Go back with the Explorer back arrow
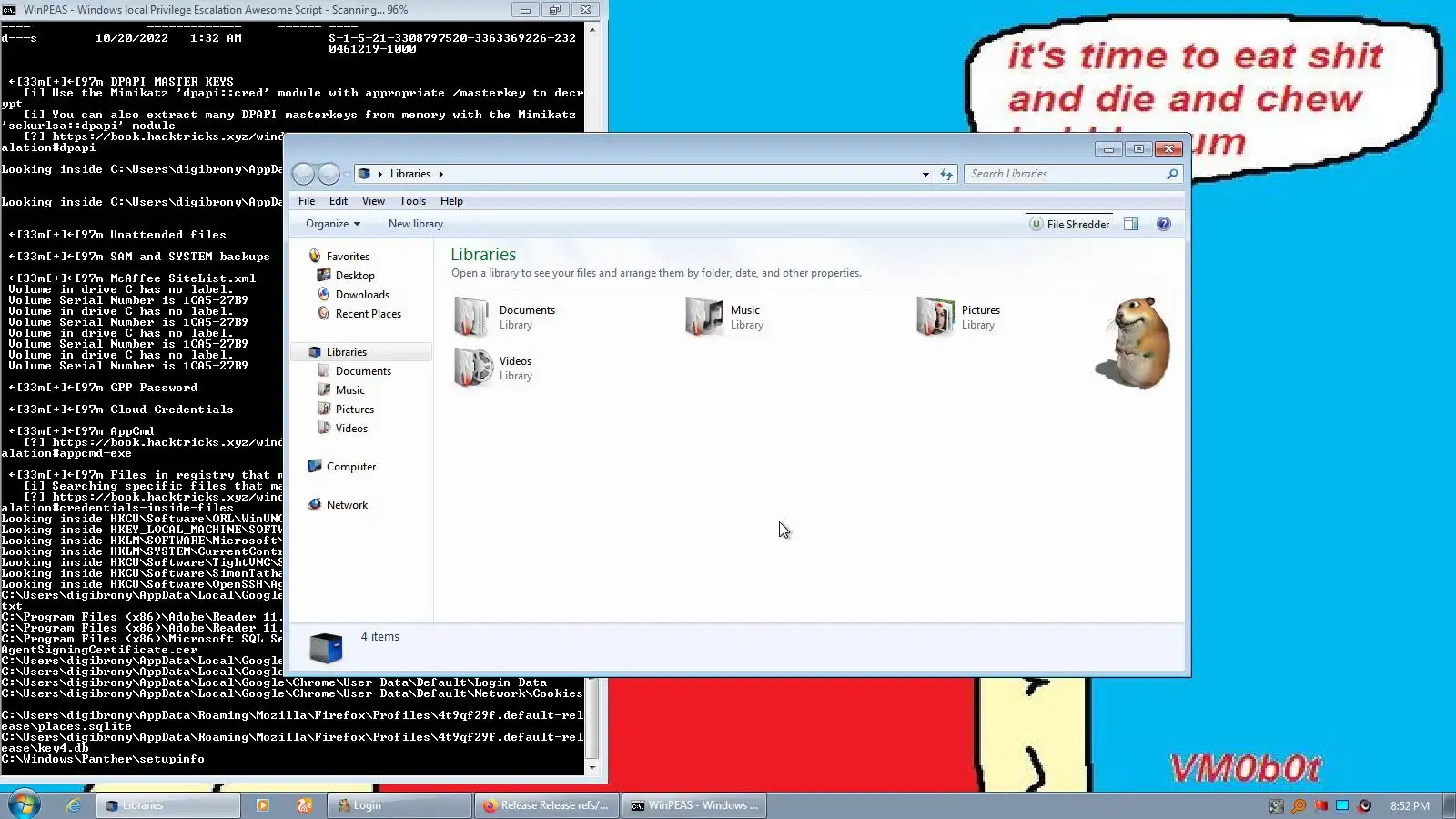This screenshot has height=819, width=1456. coord(304,174)
